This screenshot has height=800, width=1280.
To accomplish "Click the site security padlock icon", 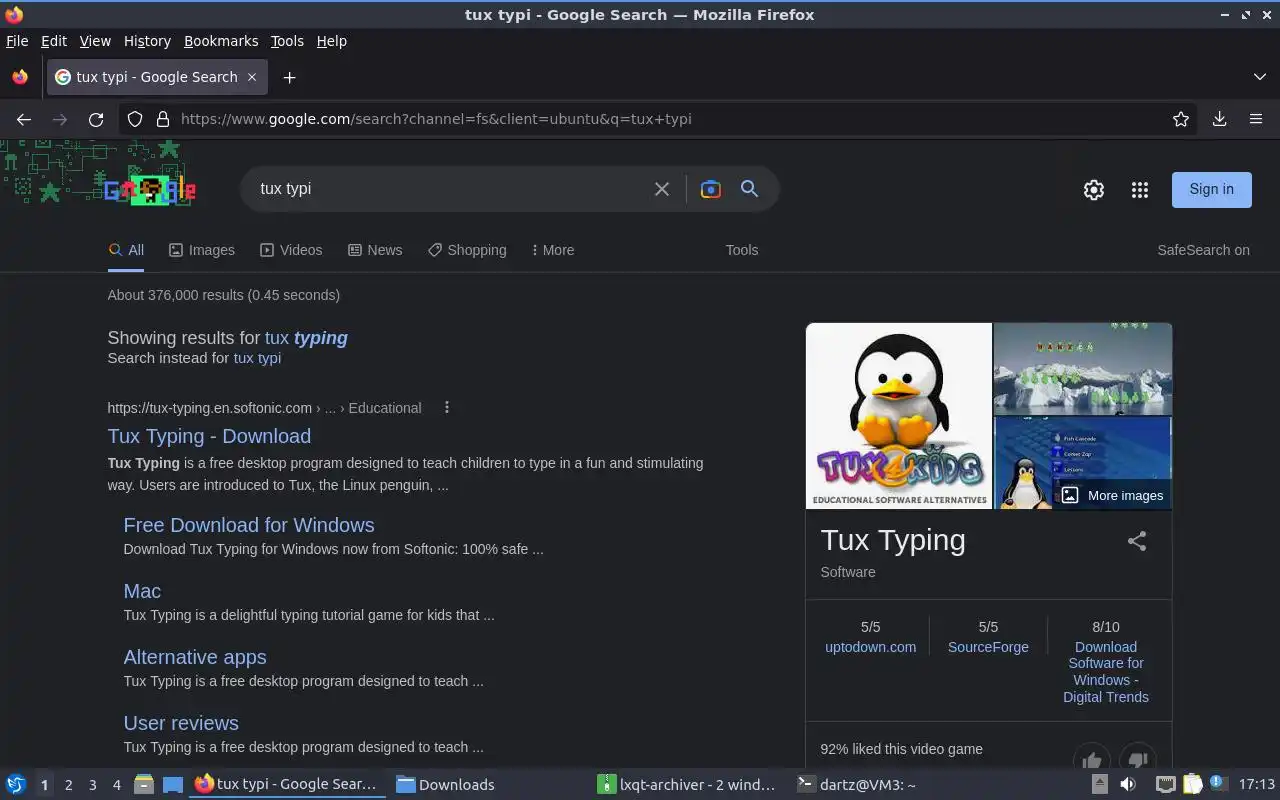I will point(163,119).
